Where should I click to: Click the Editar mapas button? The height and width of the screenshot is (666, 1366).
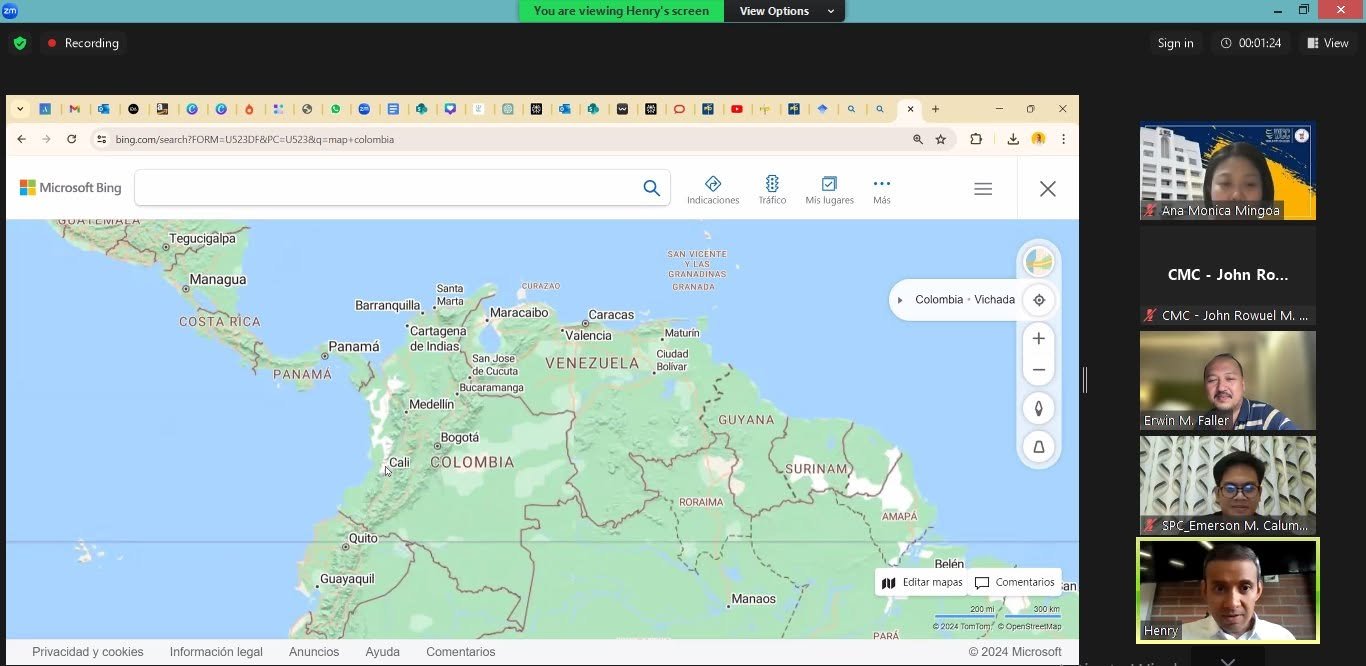922,583
